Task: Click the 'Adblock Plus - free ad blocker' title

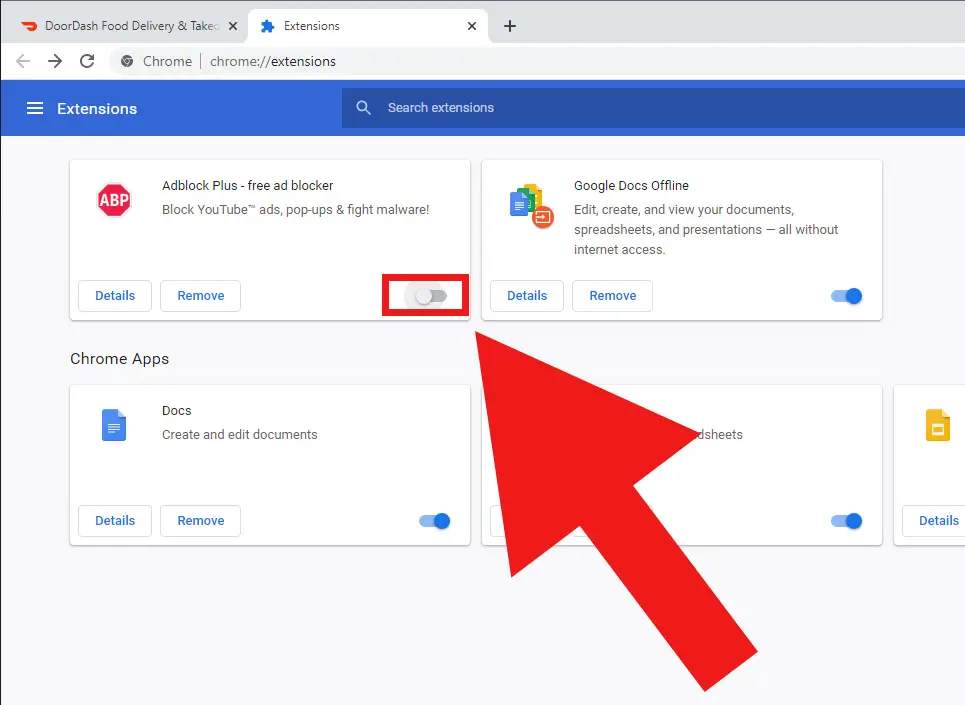Action: coord(247,185)
